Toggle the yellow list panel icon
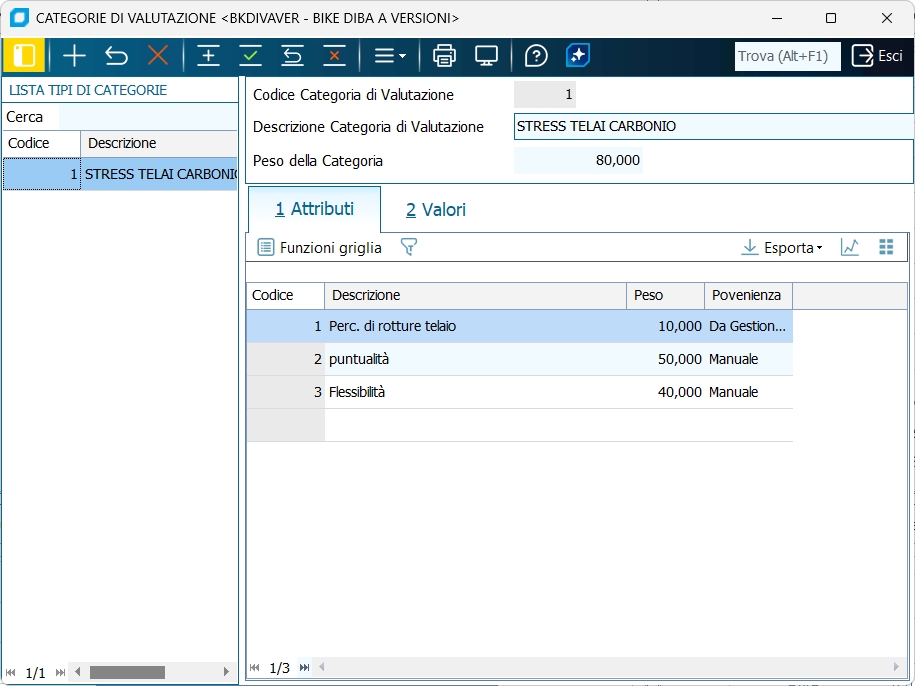The width and height of the screenshot is (915, 686). coord(23,56)
